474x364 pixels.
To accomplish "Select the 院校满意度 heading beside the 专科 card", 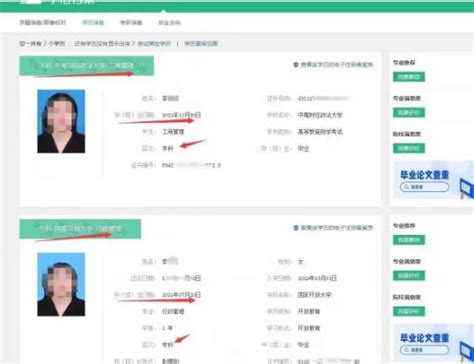I will tap(407, 297).
